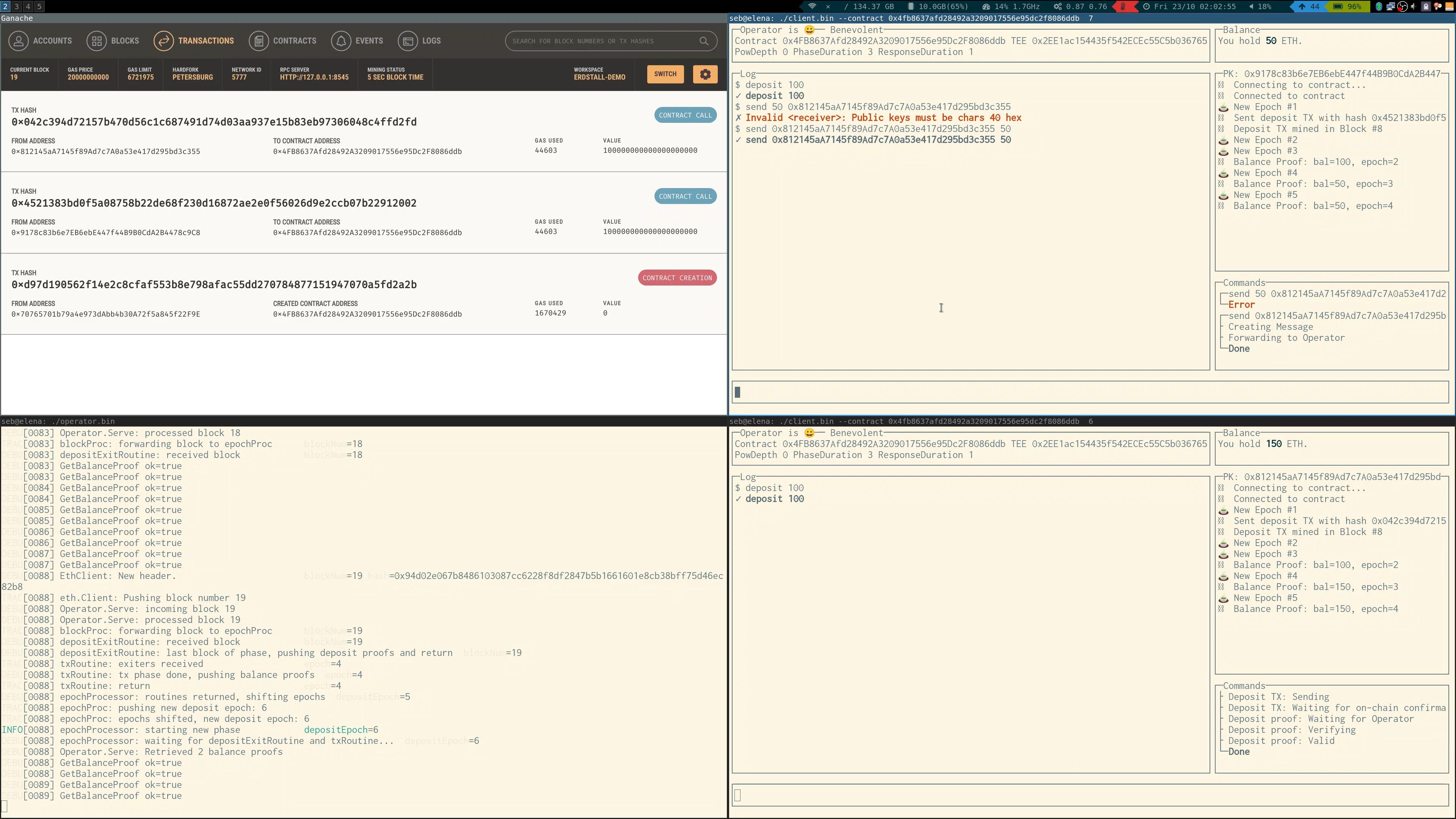
Task: Switch to workspace 3 in top bar
Action: pyautogui.click(x=16, y=6)
